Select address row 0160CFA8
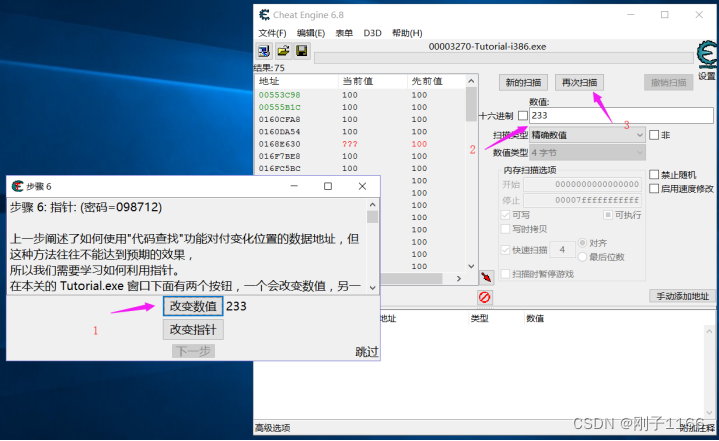The width and height of the screenshot is (719, 441). tap(360, 120)
